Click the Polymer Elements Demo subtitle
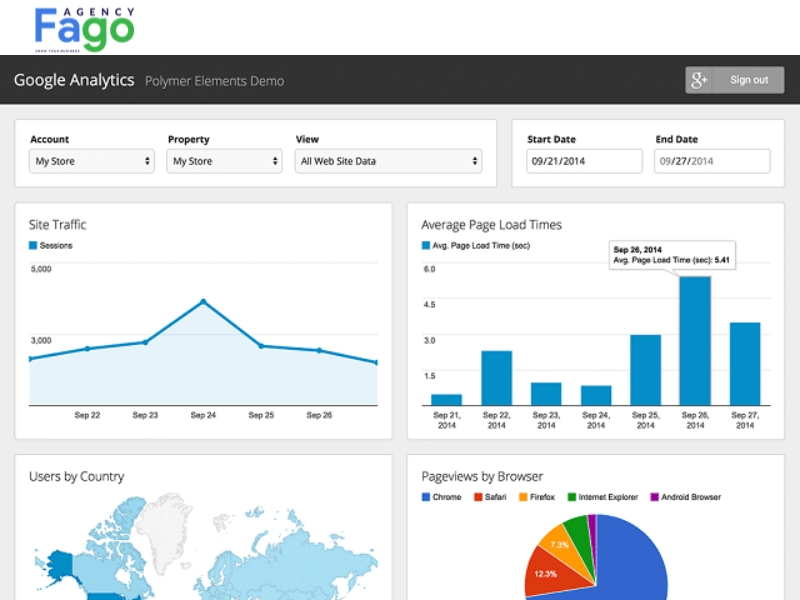Screen dimensions: 800x600 214,81
